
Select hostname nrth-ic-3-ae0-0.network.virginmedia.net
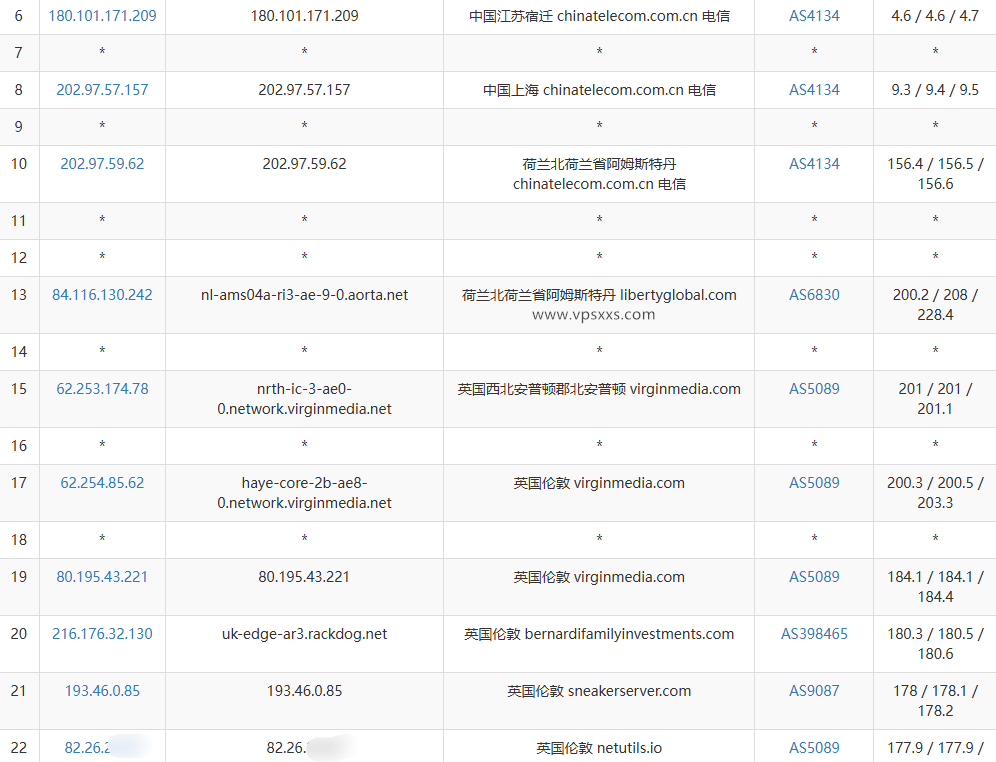[x=304, y=399]
